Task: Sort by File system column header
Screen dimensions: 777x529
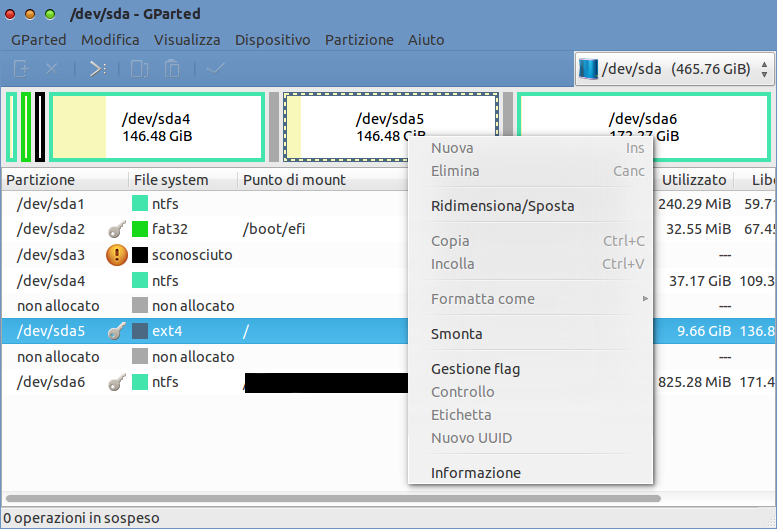Action: [183, 180]
